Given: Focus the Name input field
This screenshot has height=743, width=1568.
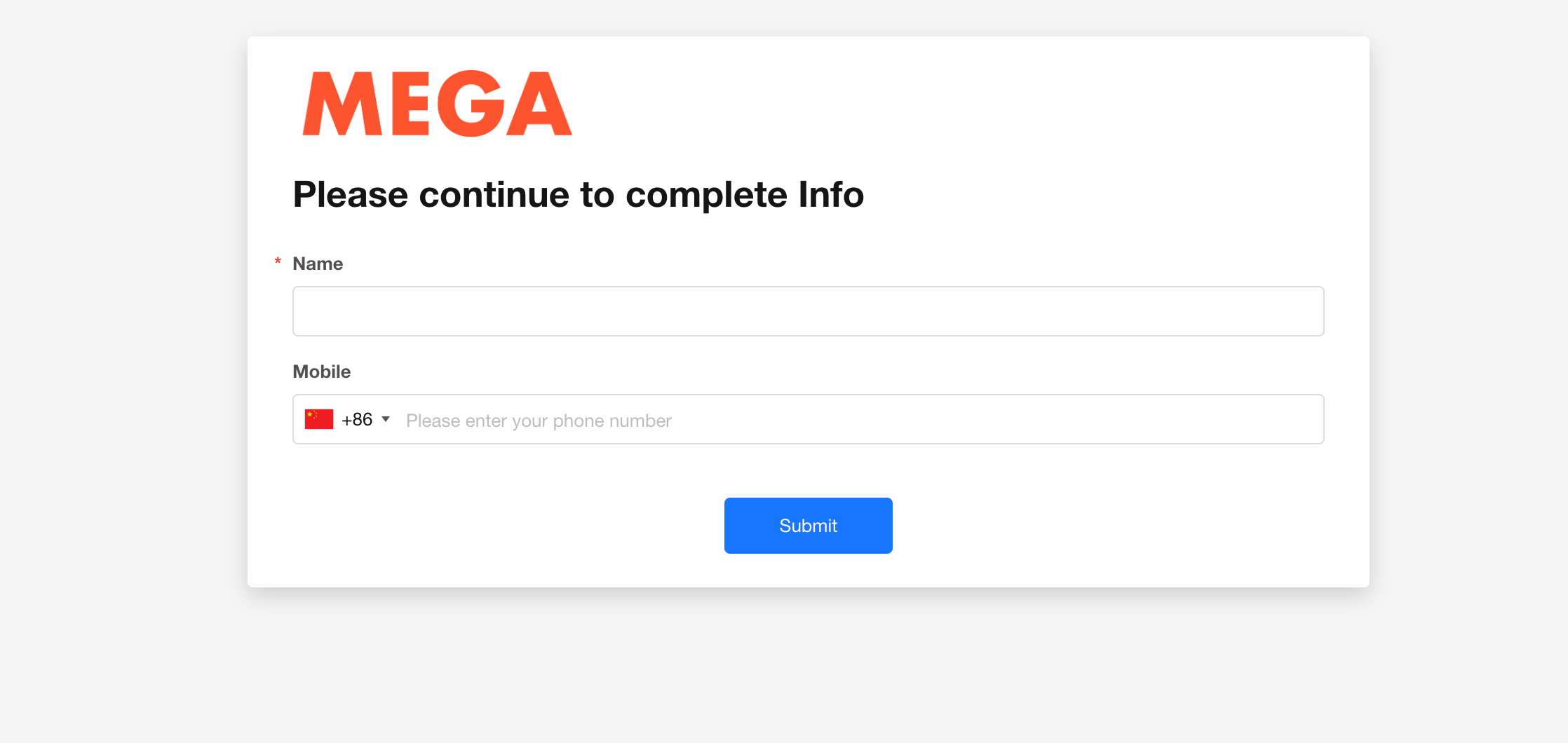Looking at the screenshot, I should (808, 311).
